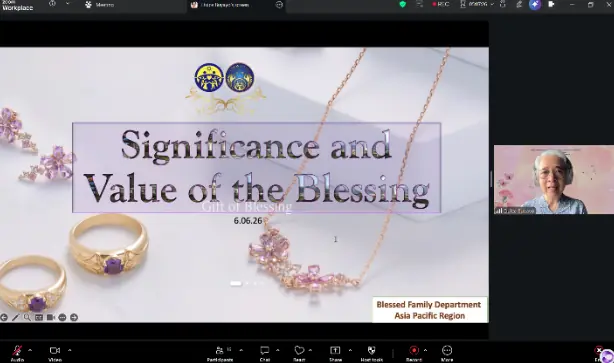Open the Meeting tab at top
Screen dimensions: 614x363
(99, 5)
